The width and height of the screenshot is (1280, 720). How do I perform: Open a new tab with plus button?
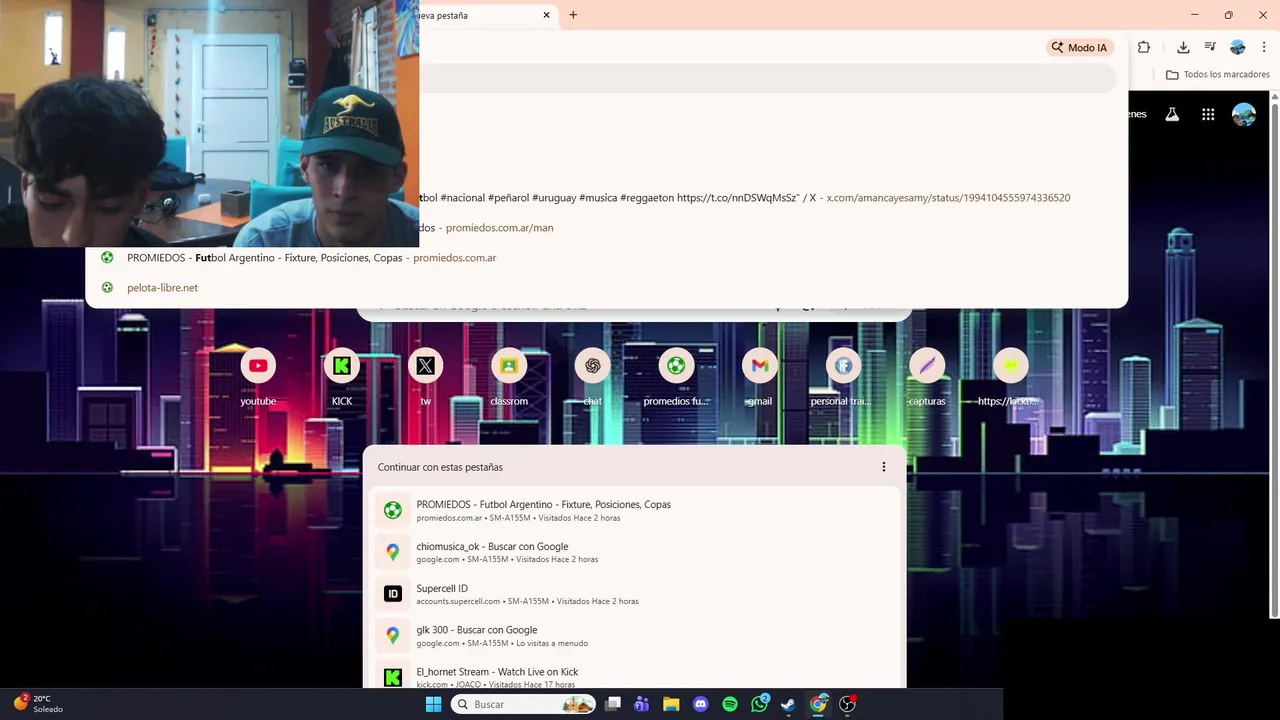point(573,15)
